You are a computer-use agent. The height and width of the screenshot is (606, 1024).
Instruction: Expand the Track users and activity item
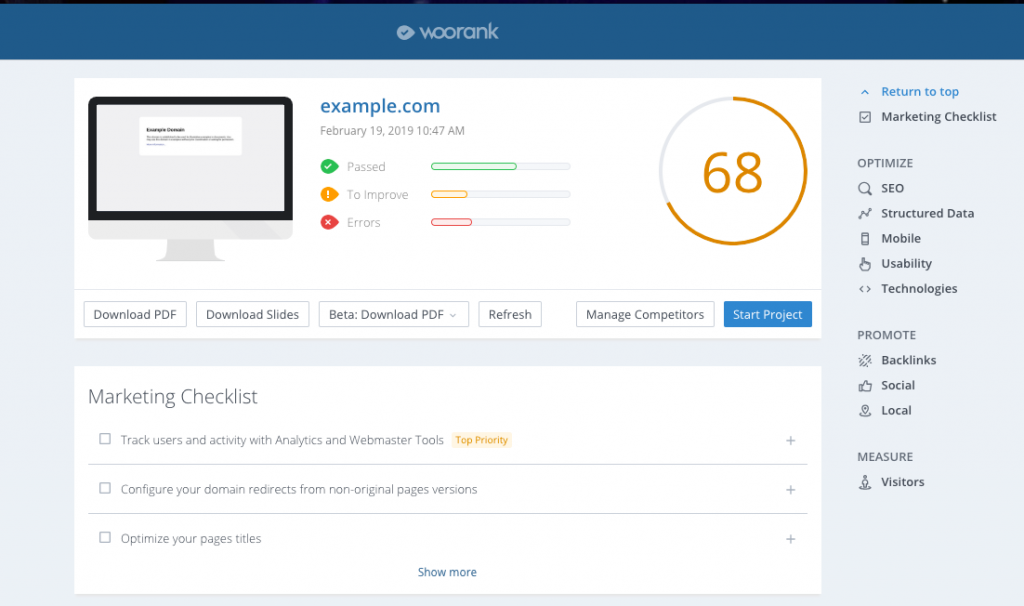pos(790,441)
